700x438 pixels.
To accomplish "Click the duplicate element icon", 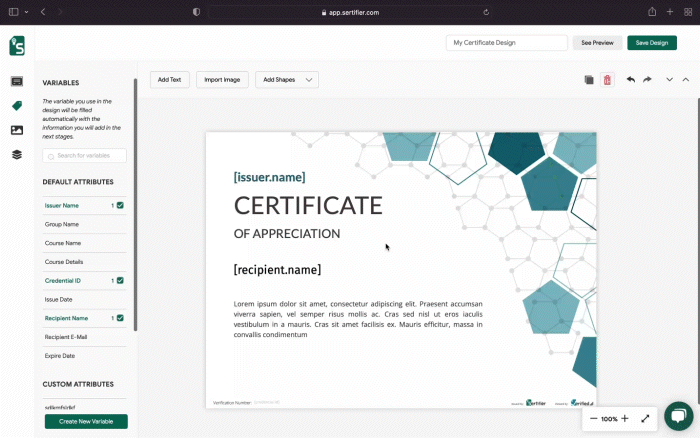I will 589,80.
